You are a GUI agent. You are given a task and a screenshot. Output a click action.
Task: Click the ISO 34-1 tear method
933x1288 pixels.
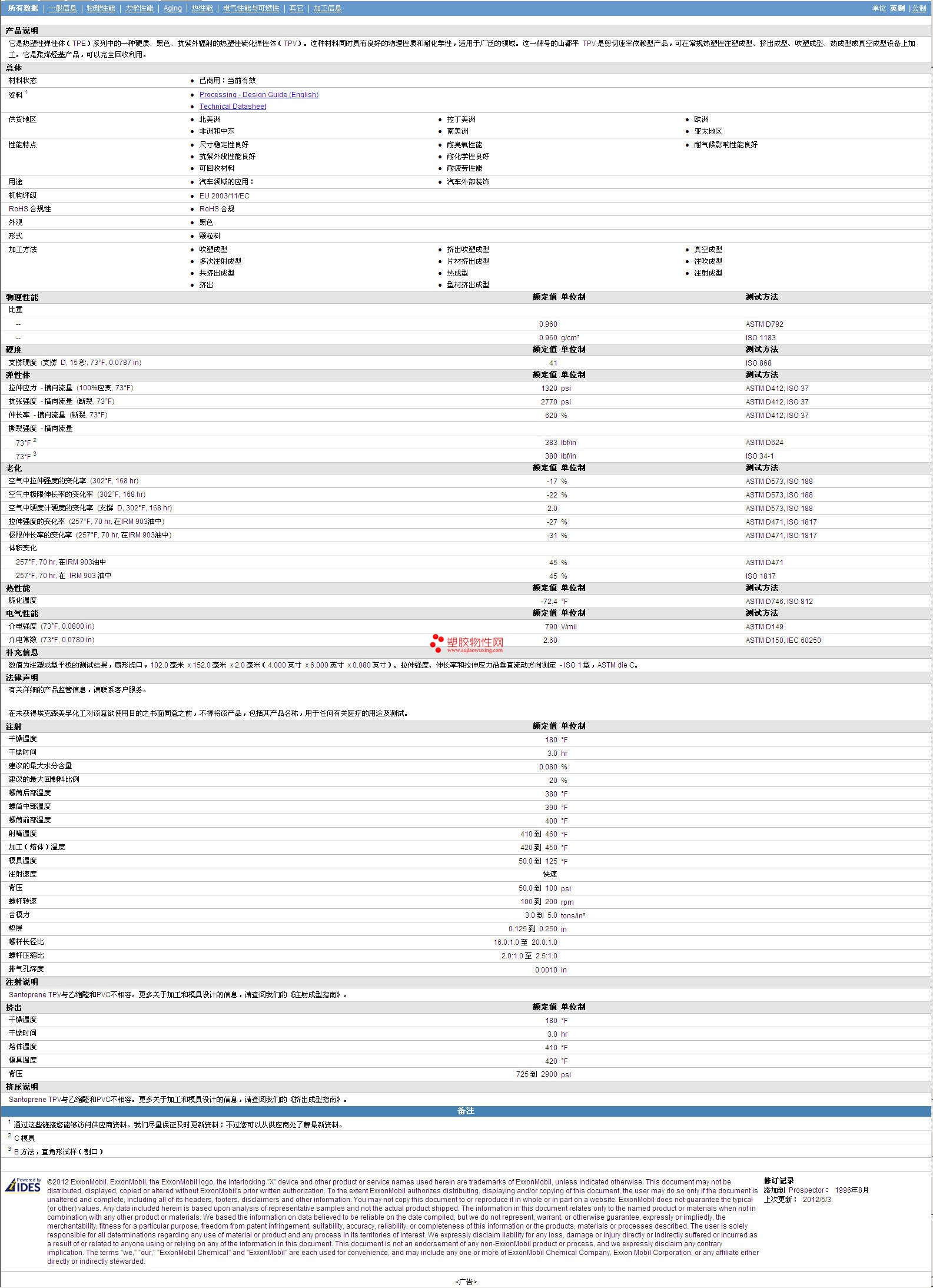pyautogui.click(x=759, y=456)
